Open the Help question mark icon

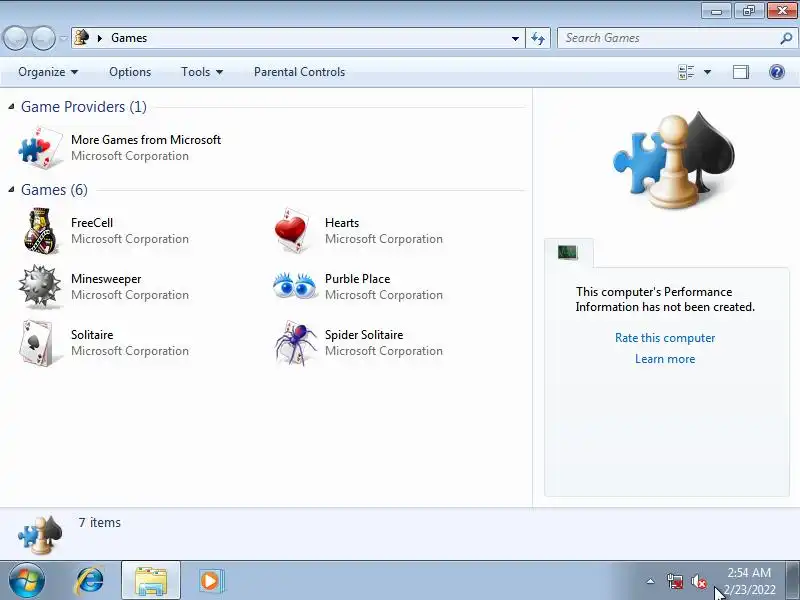777,72
